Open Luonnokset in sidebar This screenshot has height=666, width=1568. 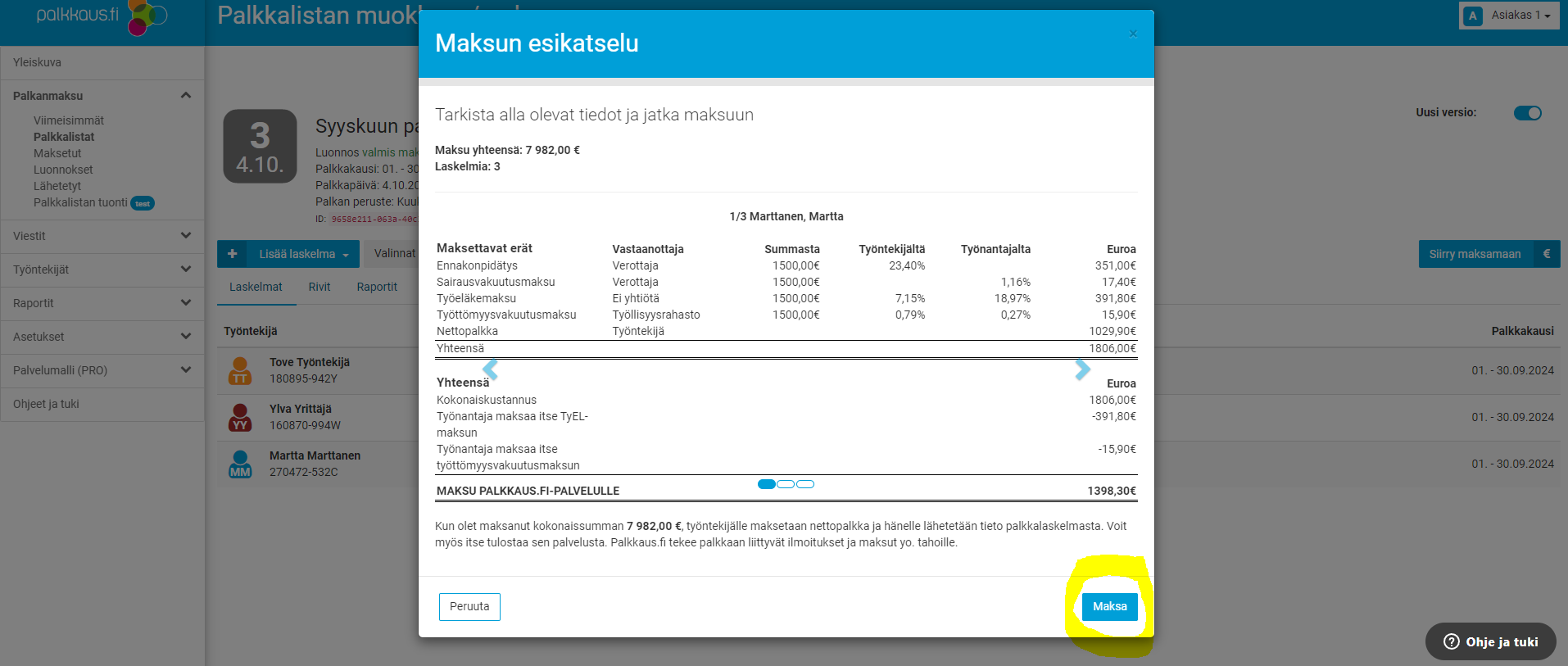pyautogui.click(x=63, y=170)
